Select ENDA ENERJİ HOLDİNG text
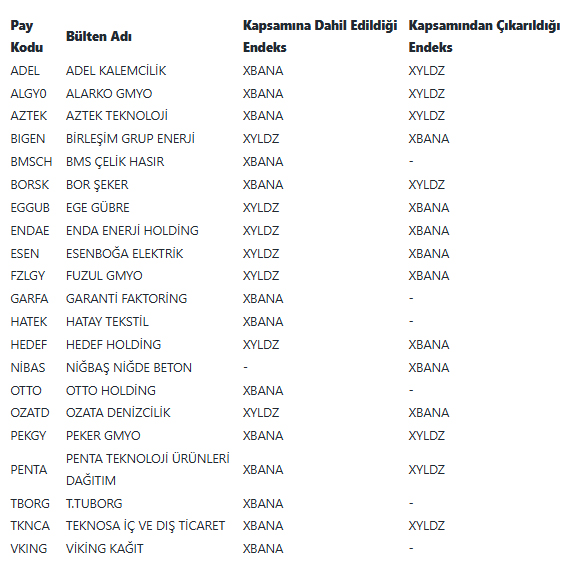566x563 pixels. tap(132, 231)
